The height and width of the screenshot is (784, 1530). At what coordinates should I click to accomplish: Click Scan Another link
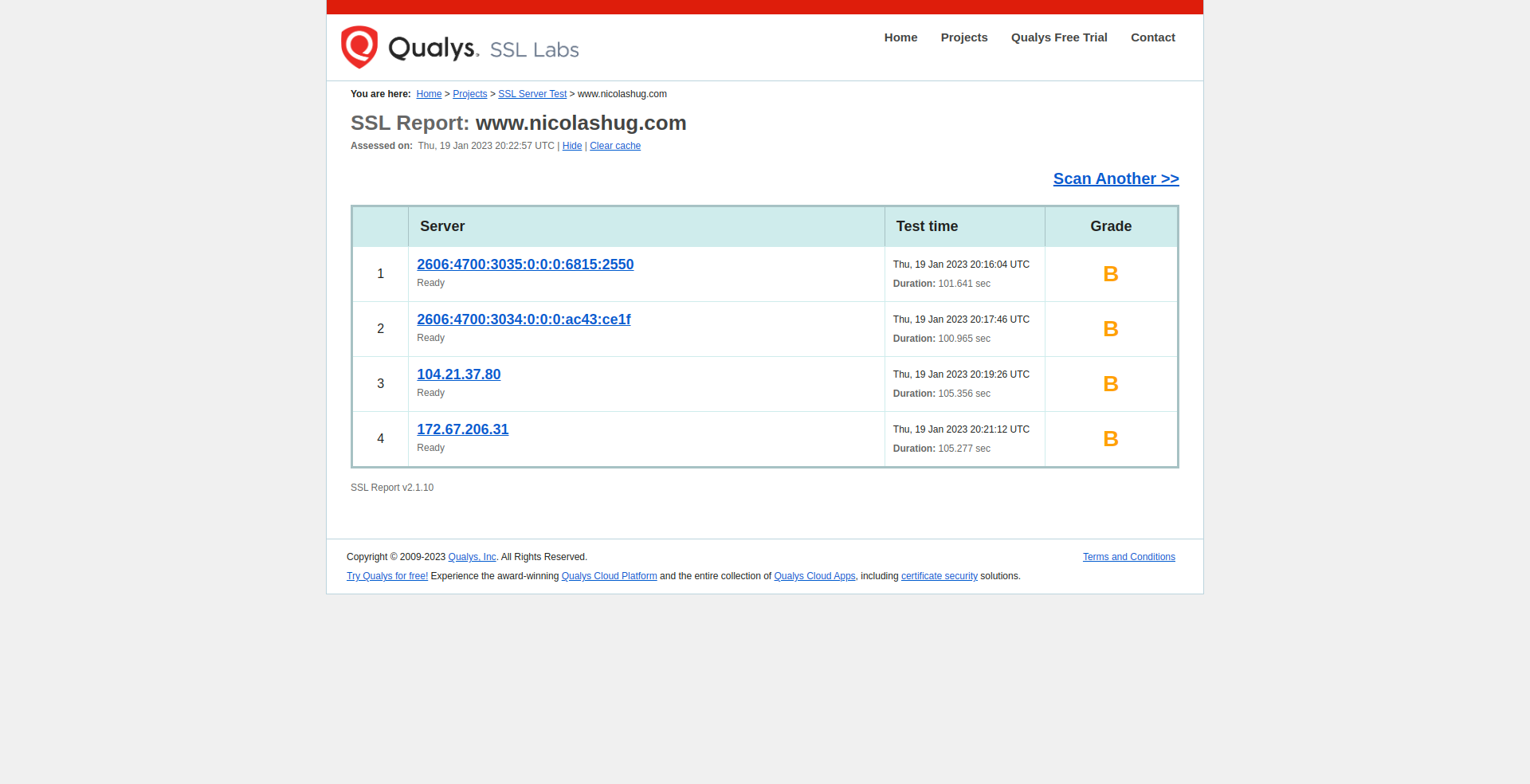(x=1116, y=178)
